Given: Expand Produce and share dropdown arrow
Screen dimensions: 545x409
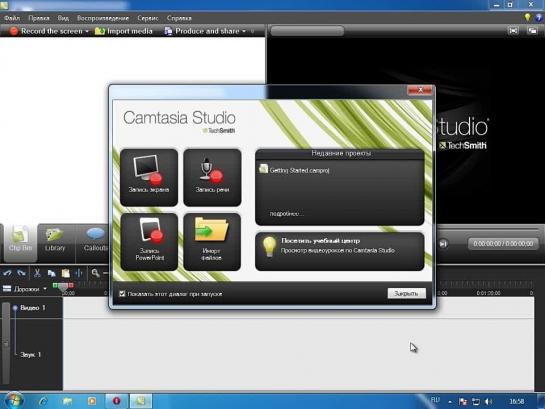Looking at the screenshot, I should pos(244,31).
